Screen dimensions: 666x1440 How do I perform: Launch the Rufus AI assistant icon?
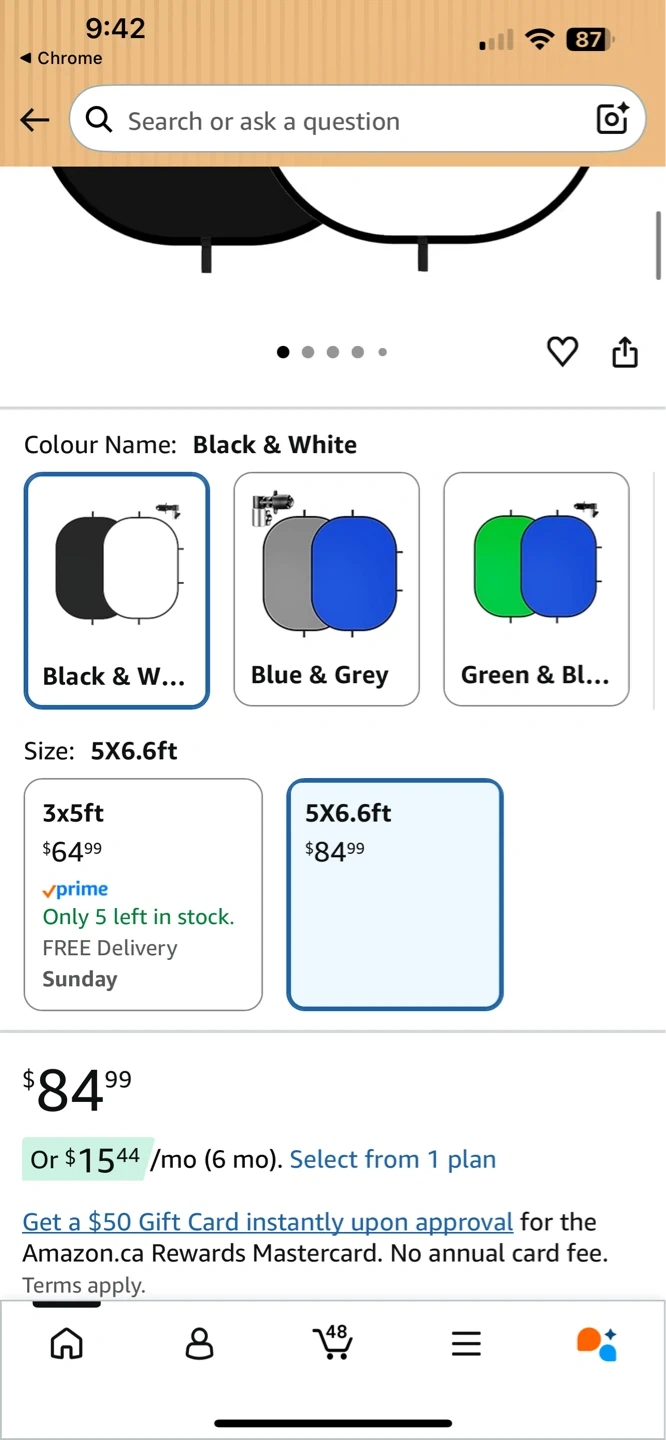(597, 1343)
